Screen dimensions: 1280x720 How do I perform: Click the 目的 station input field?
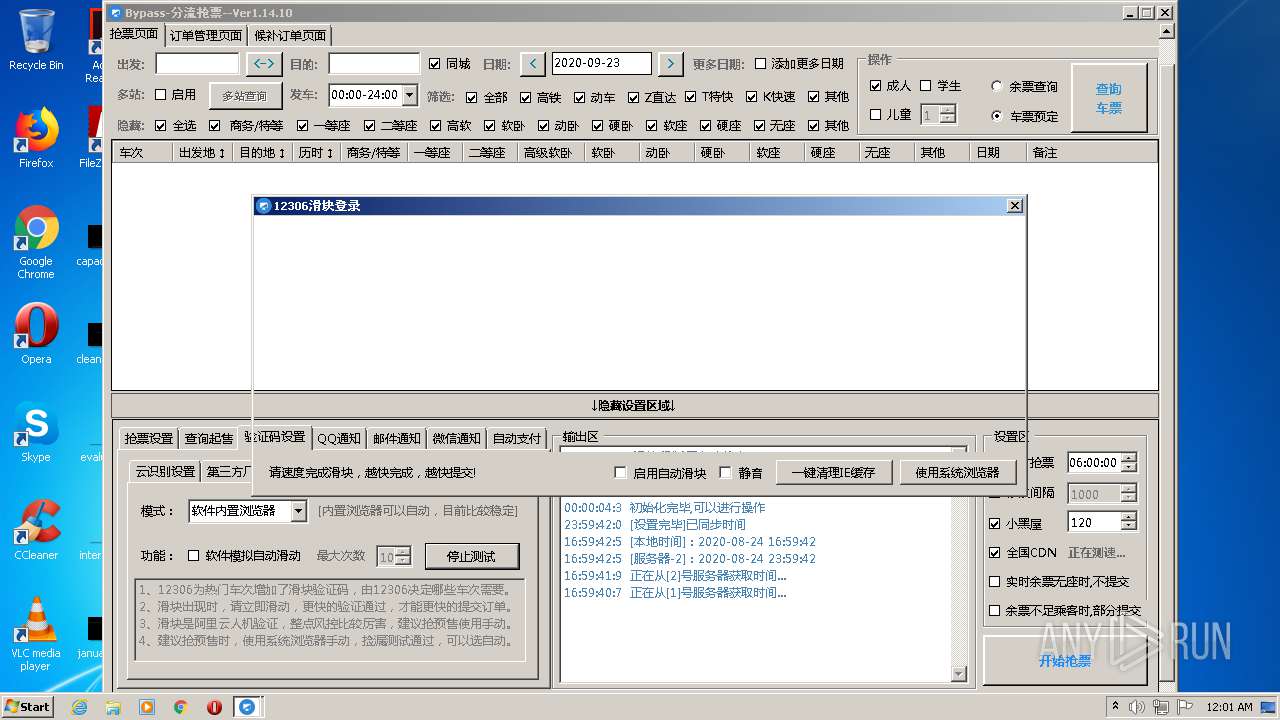click(374, 63)
